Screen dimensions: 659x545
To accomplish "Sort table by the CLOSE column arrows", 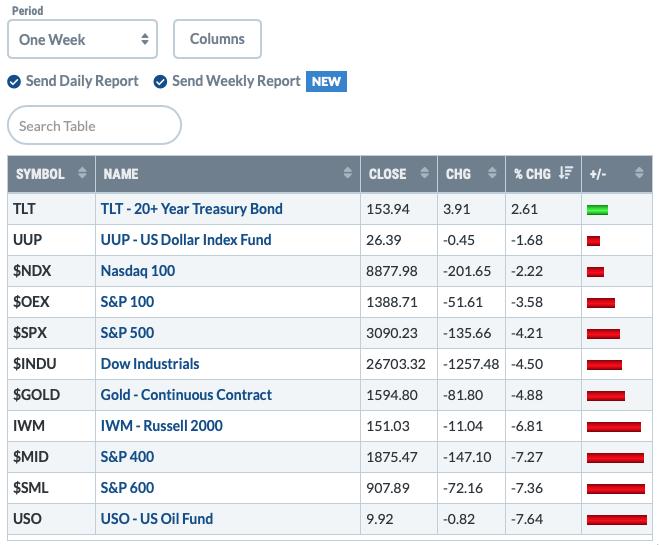I will click(x=425, y=173).
